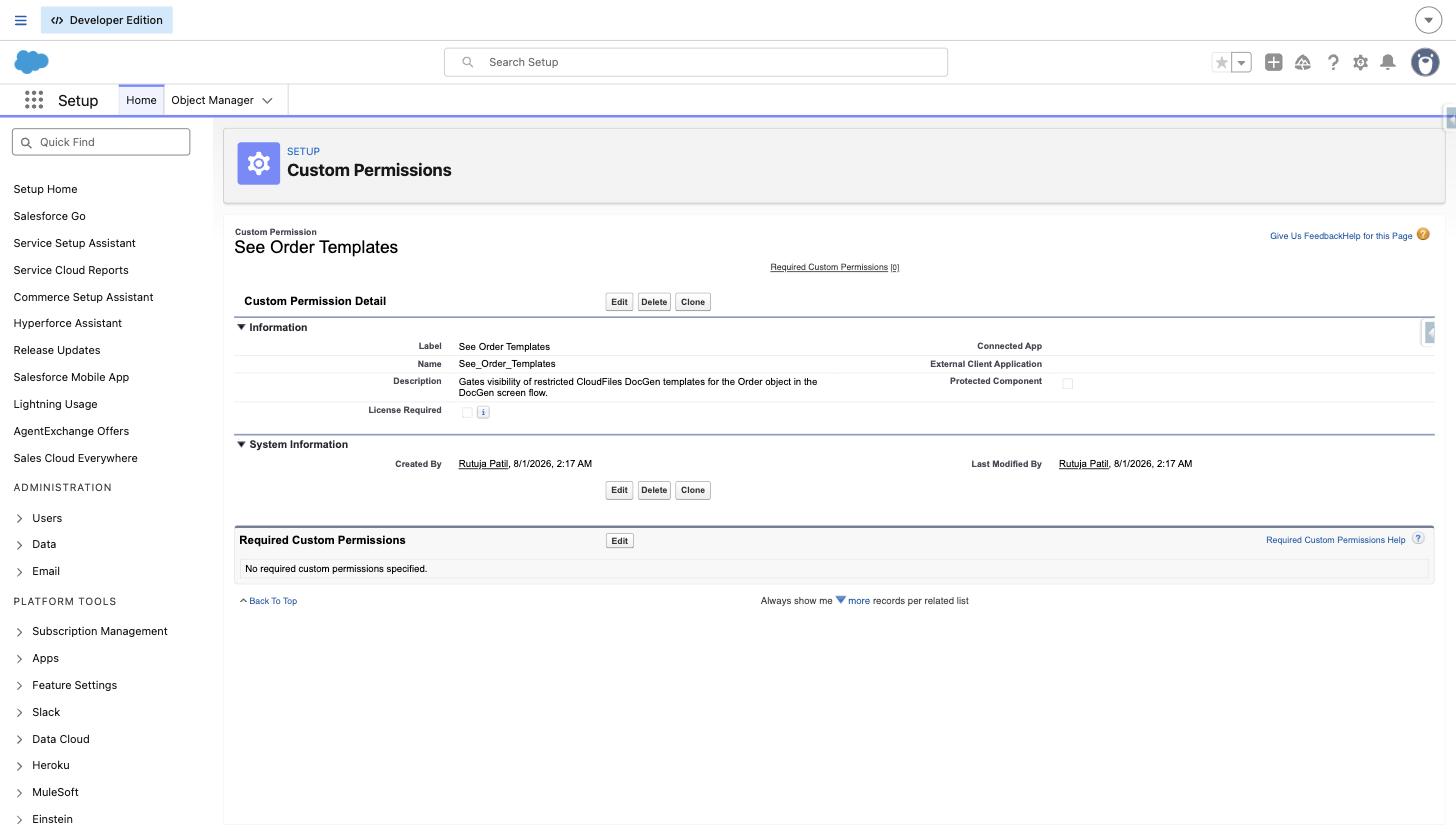Expand the MuleSoft tree node
Viewport: 1456px width, 835px height.
19,793
